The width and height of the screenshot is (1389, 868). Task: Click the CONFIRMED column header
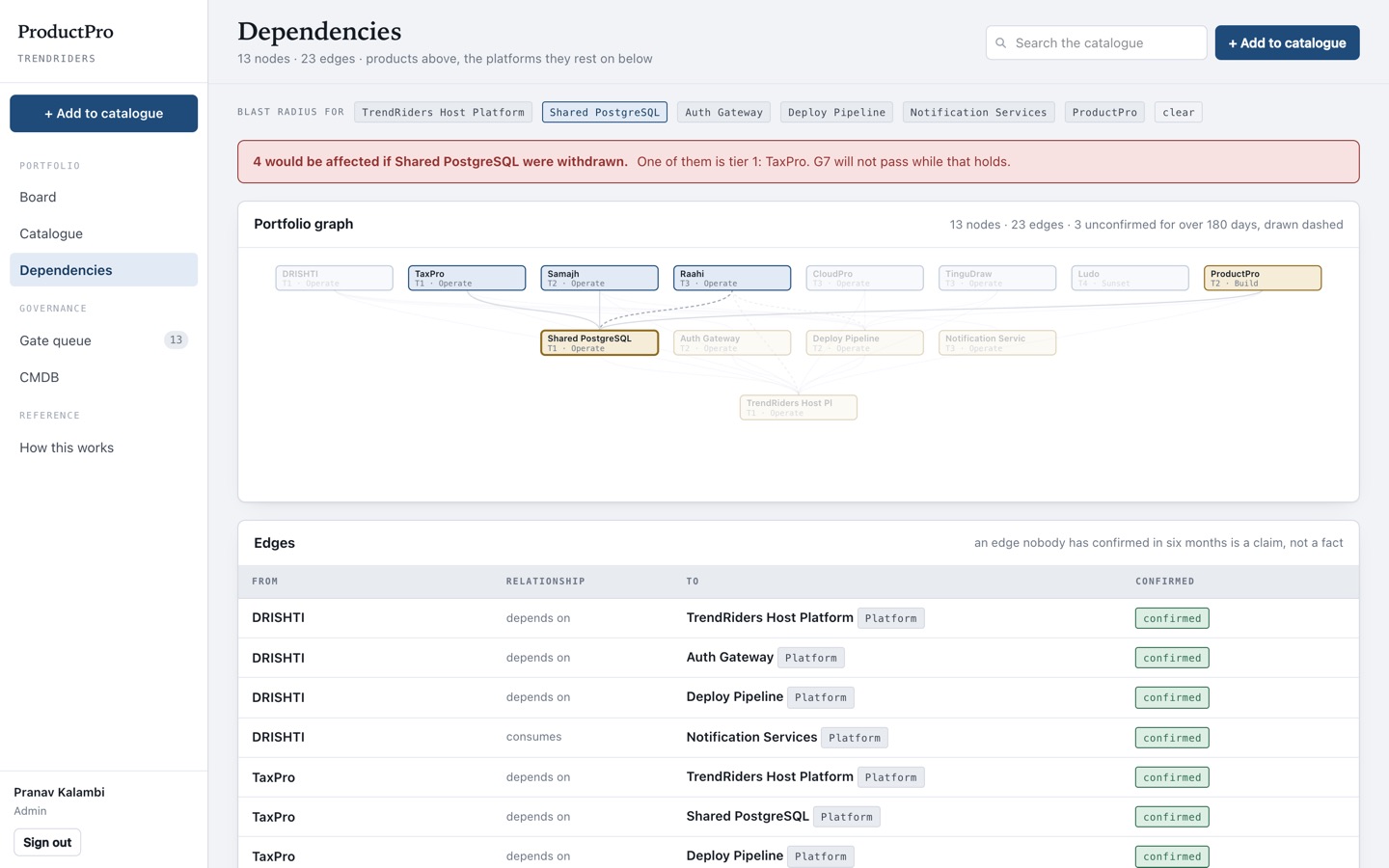1164,582
